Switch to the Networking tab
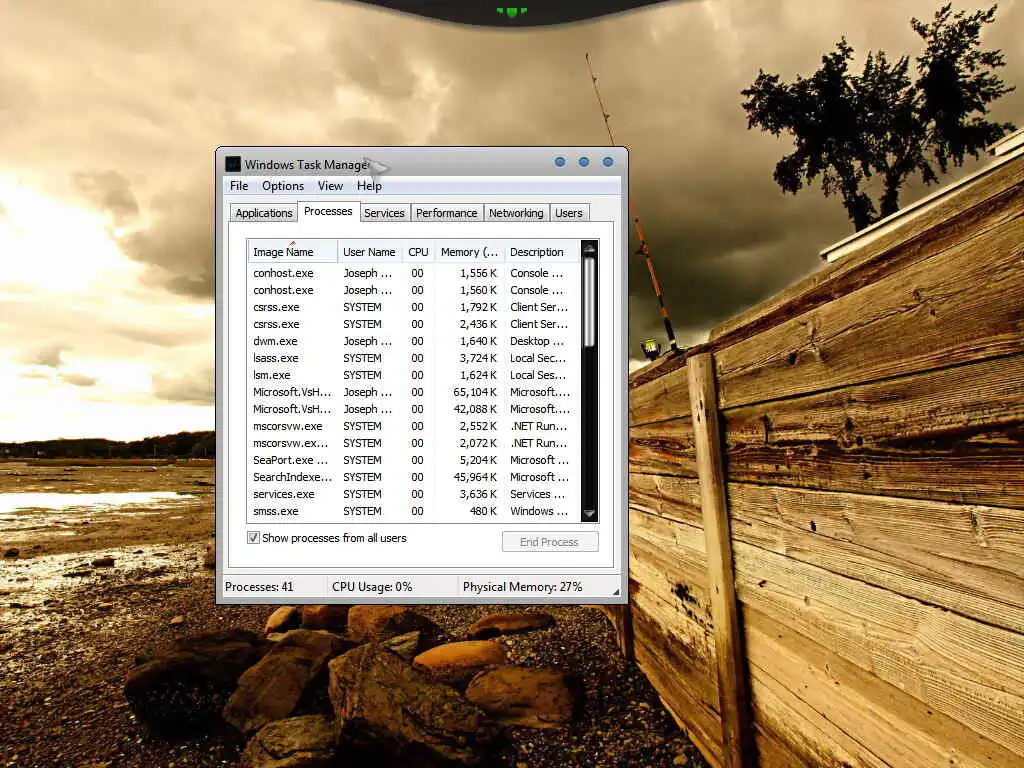1024x768 pixels. (x=516, y=213)
